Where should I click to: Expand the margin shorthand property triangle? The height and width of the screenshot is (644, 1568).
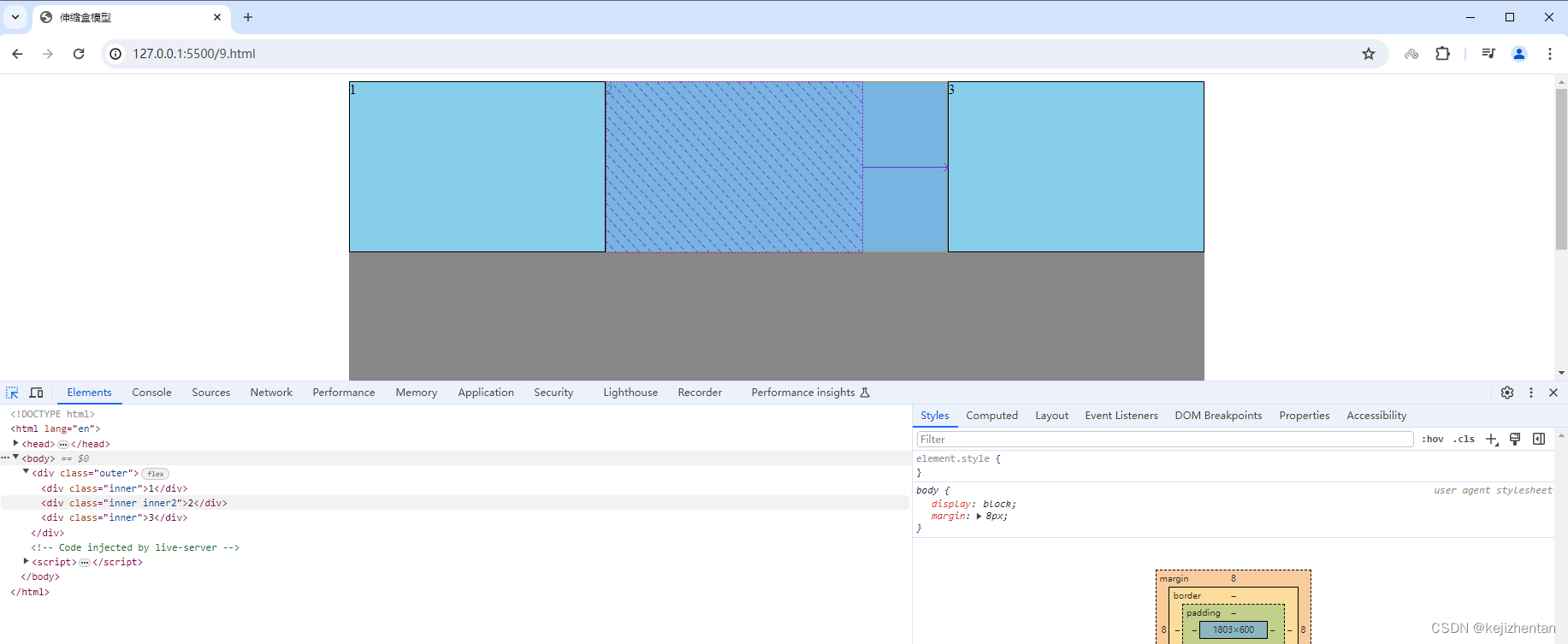click(x=979, y=517)
